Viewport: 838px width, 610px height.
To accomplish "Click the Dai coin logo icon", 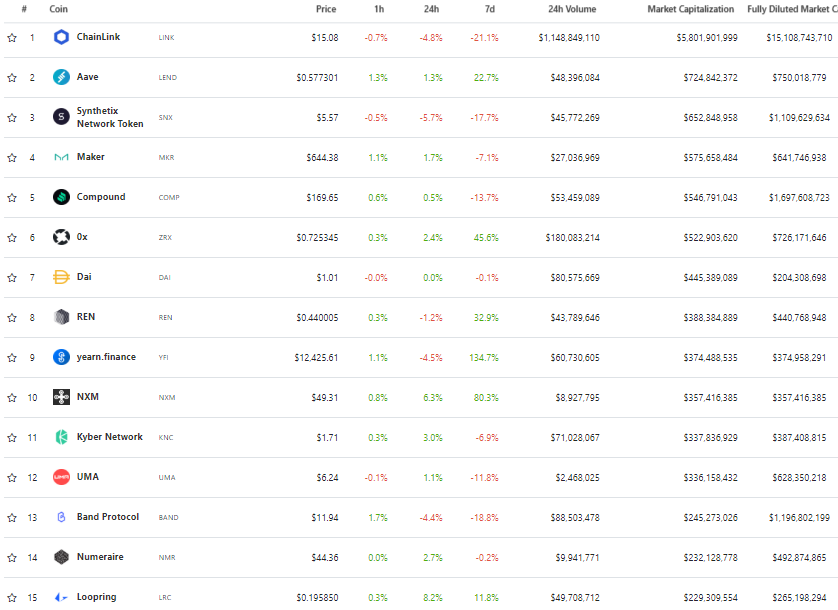I will point(61,277).
